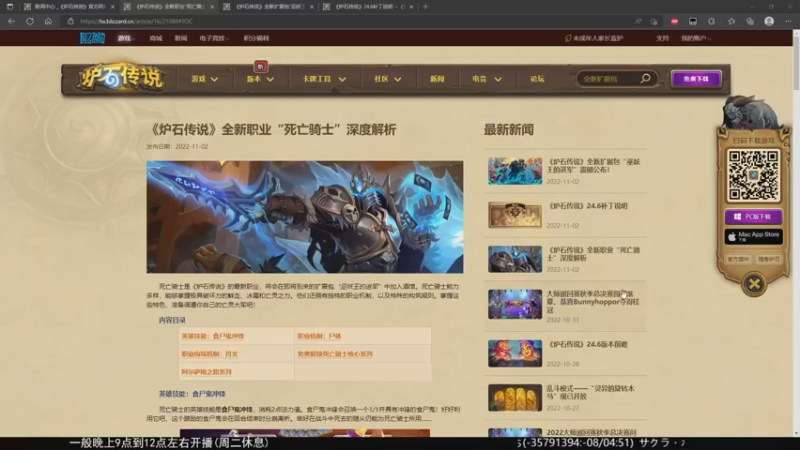Click the Blizzard logo

(92, 38)
